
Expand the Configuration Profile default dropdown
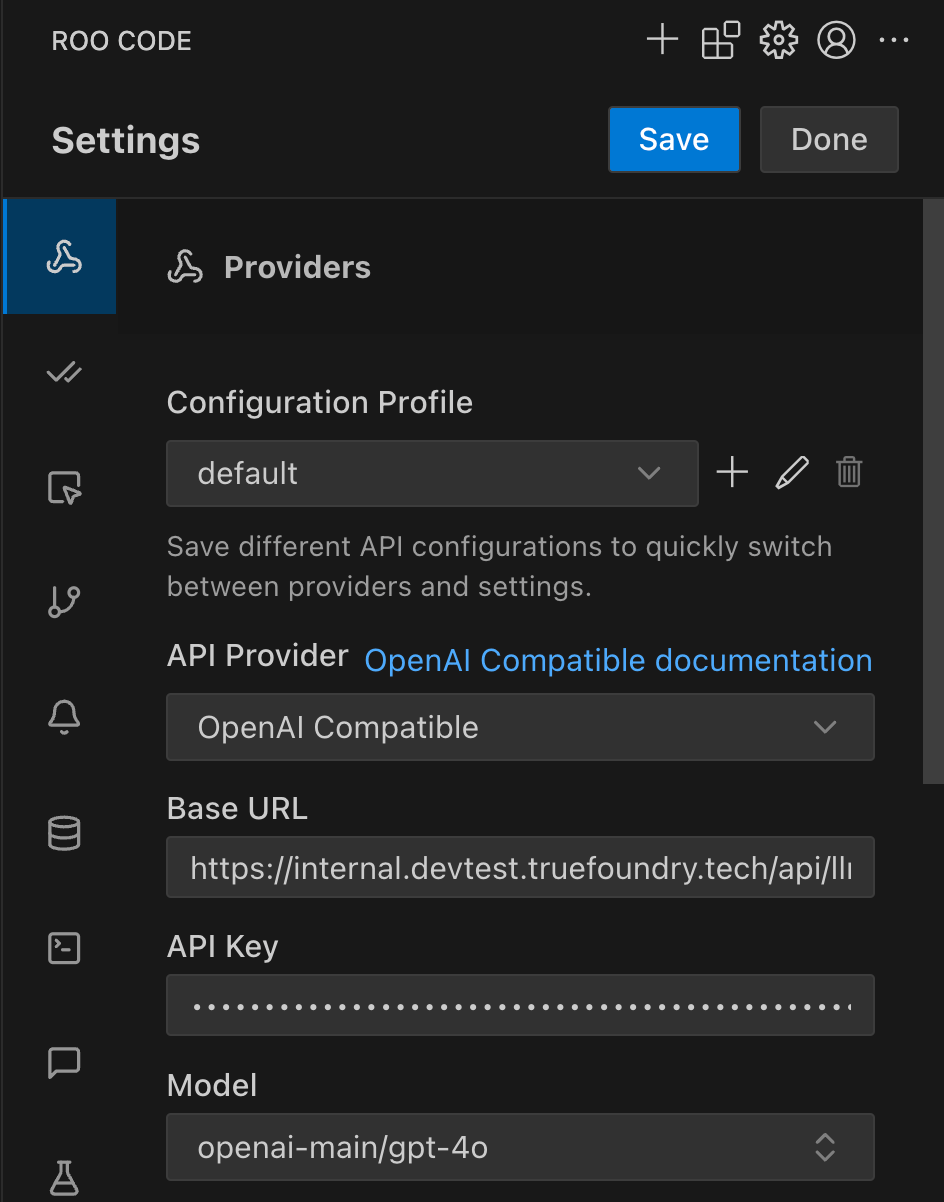coord(432,473)
